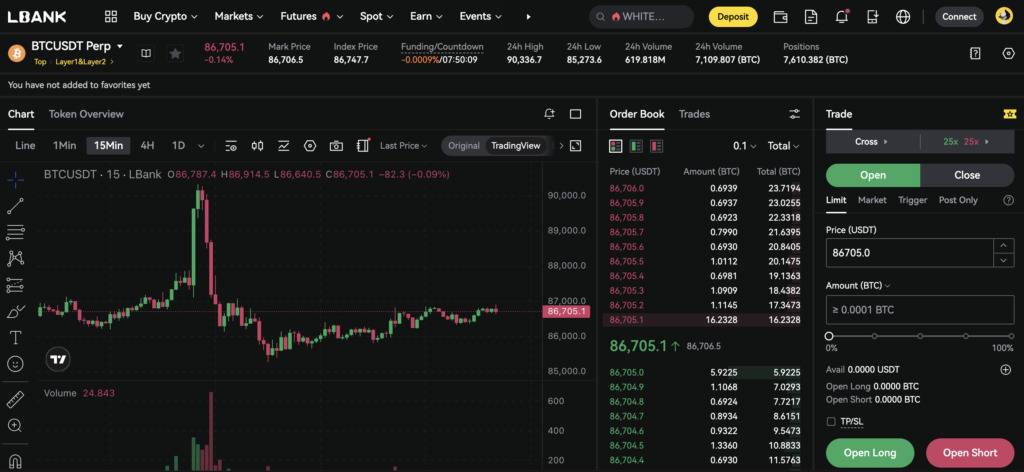1024x472 pixels.
Task: Switch to Token Overview tab
Action: [x=86, y=114]
